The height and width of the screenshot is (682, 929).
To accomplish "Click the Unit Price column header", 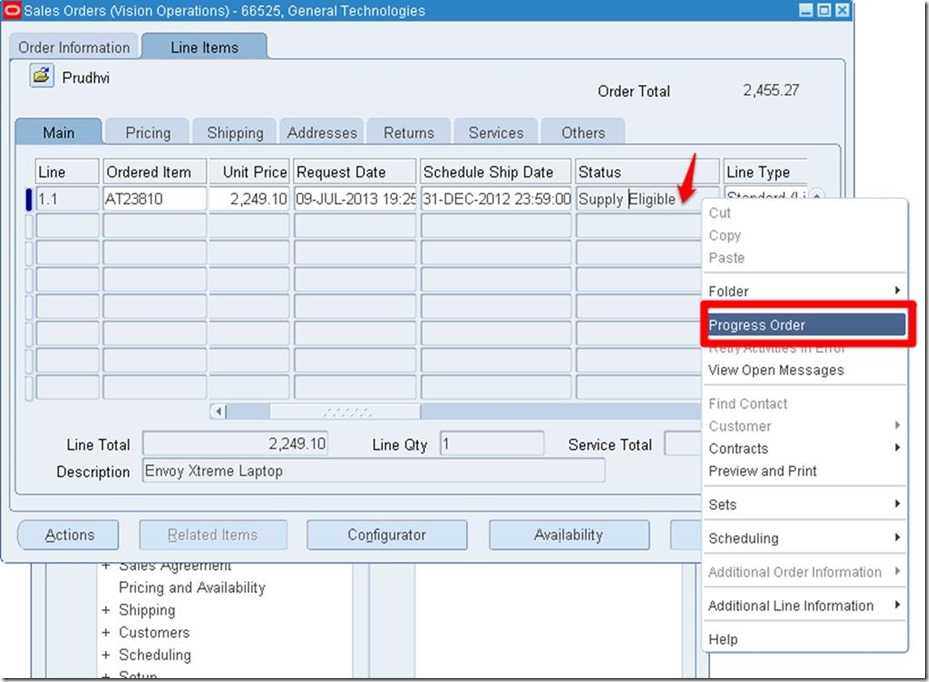I will 249,172.
